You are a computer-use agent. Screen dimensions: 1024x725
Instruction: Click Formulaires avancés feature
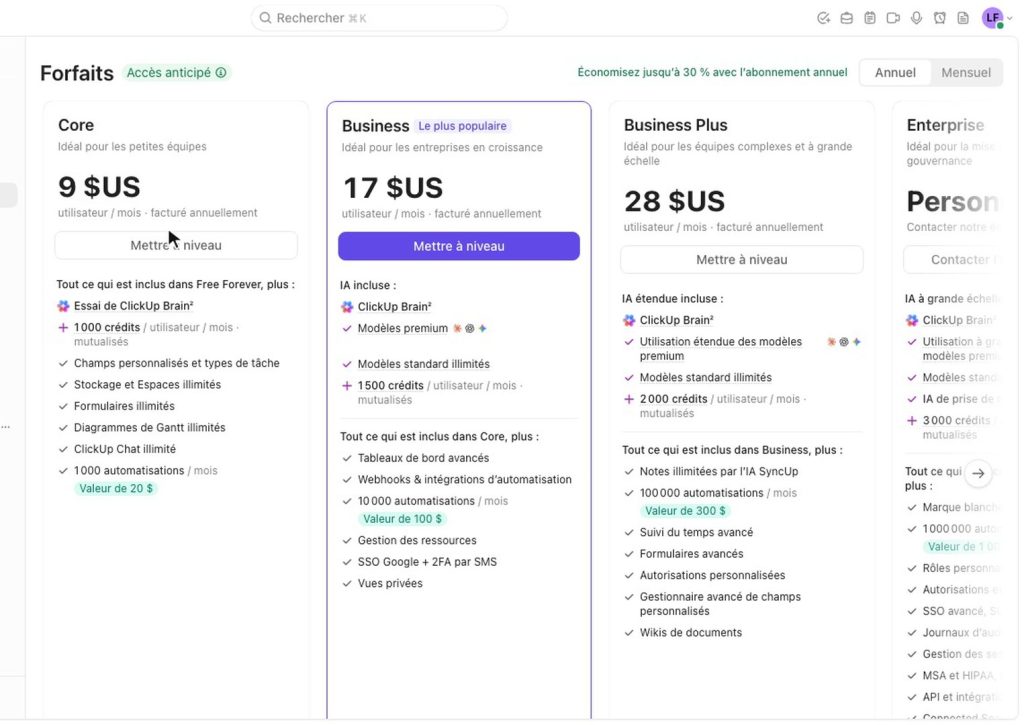[691, 554]
